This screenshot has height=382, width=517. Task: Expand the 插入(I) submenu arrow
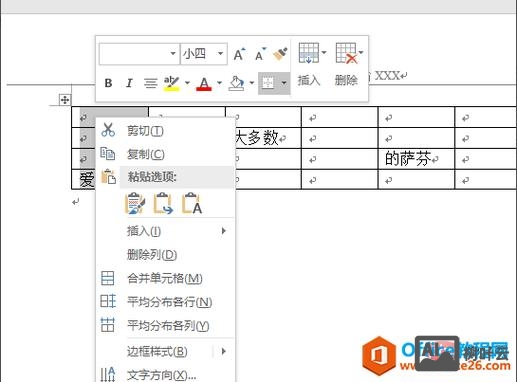tap(224, 231)
